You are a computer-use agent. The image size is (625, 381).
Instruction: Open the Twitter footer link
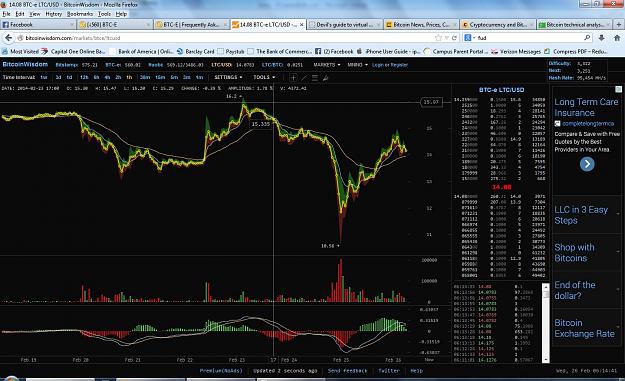tap(389, 371)
